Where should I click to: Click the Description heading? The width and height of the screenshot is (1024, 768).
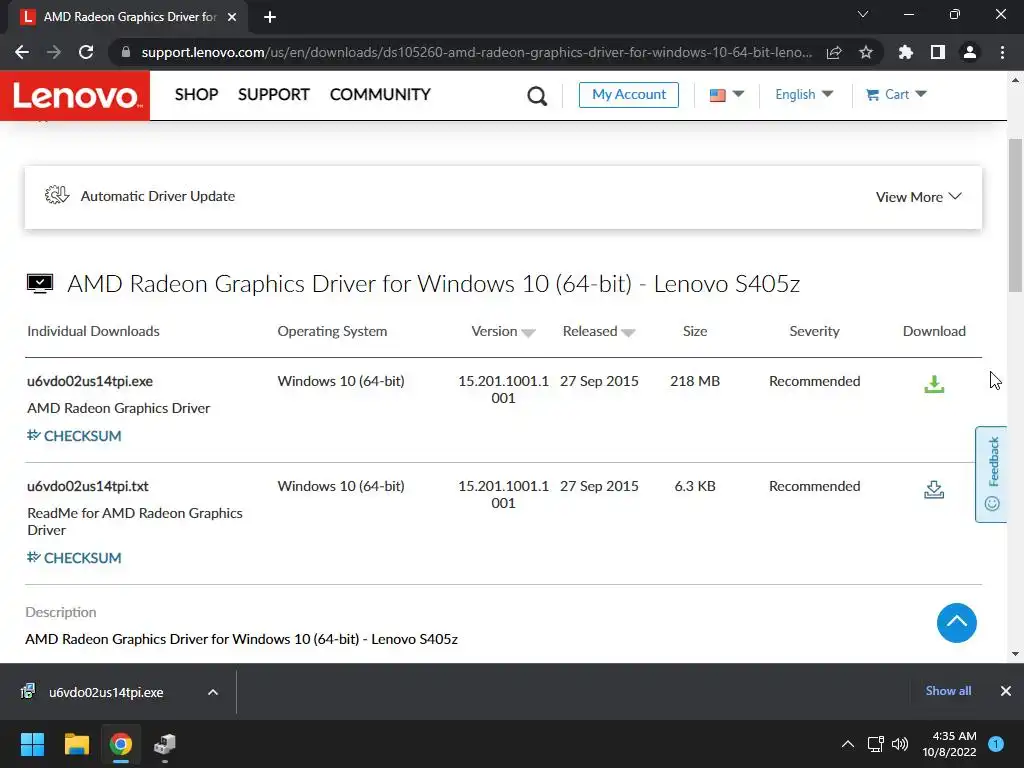[61, 613]
